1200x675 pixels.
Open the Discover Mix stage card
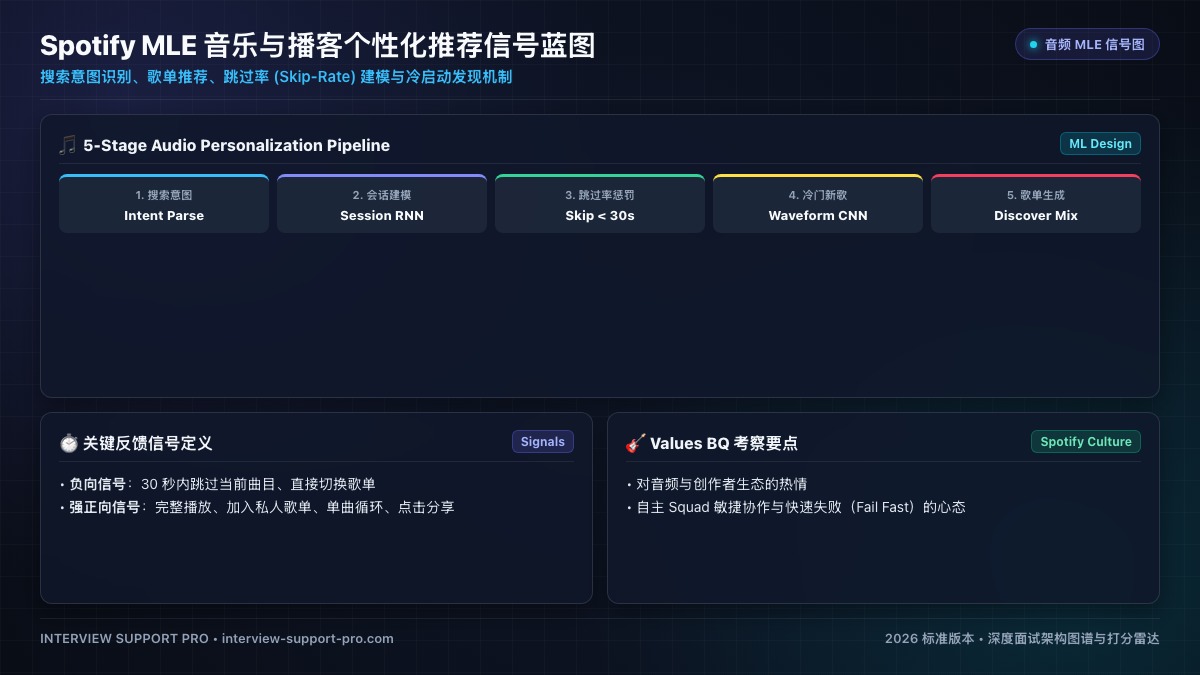point(1036,204)
